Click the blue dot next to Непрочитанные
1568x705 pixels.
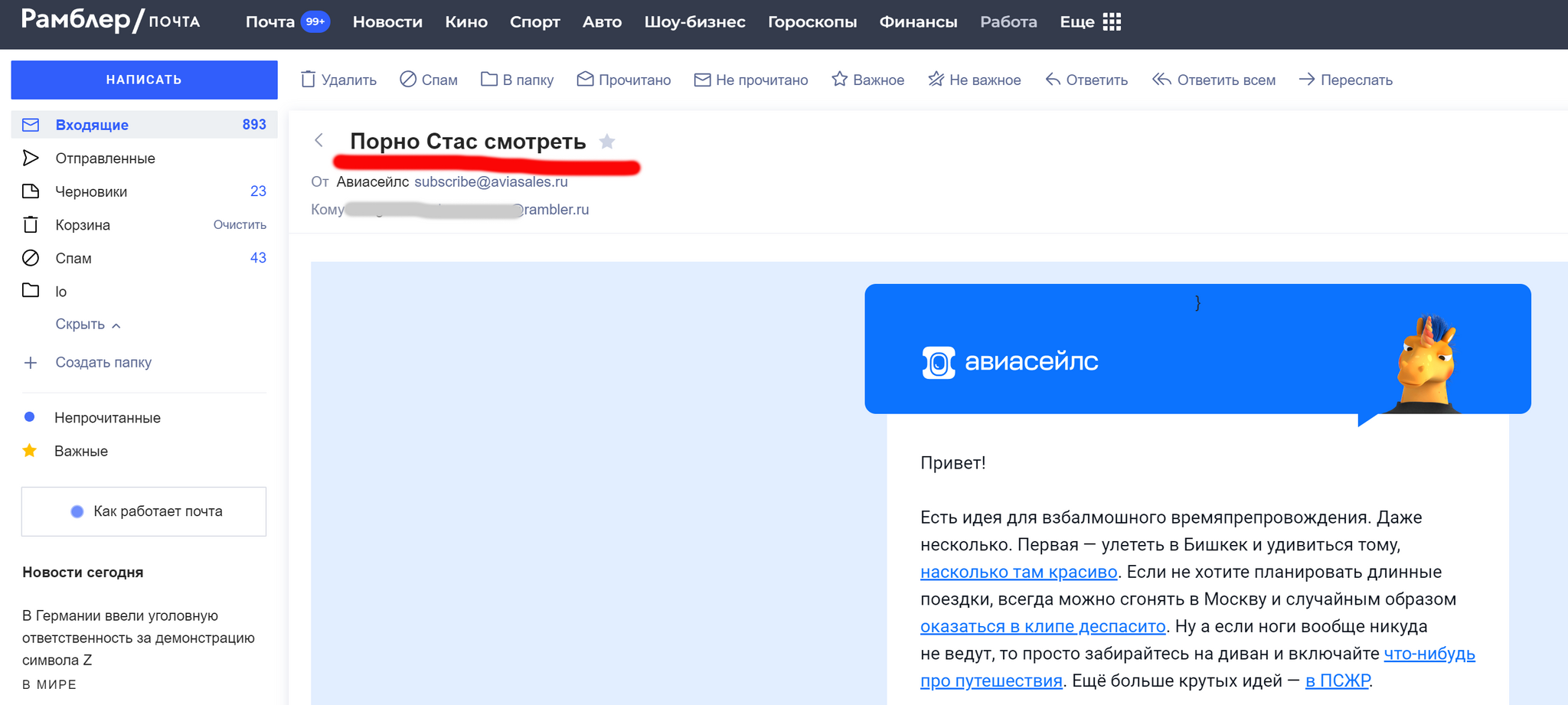(29, 417)
